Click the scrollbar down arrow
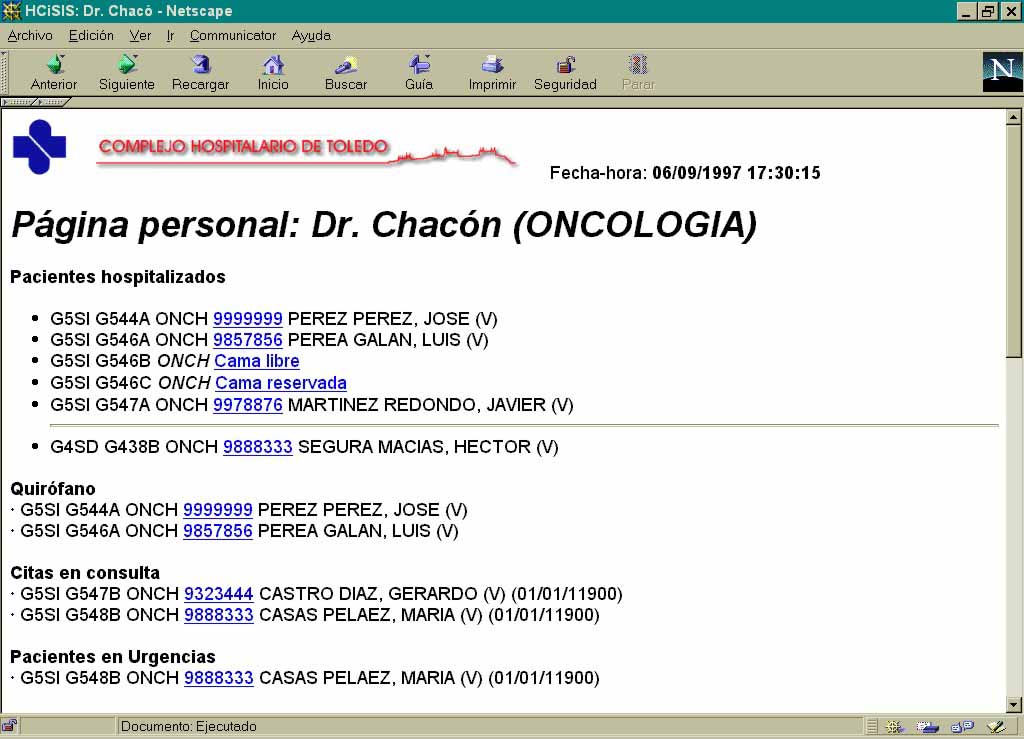Screen dimensions: 1024x739 pos(1013,704)
